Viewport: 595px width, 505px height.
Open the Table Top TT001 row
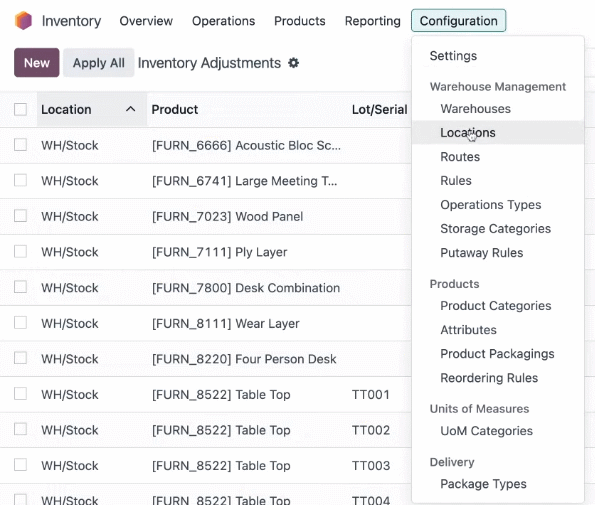[206, 395]
